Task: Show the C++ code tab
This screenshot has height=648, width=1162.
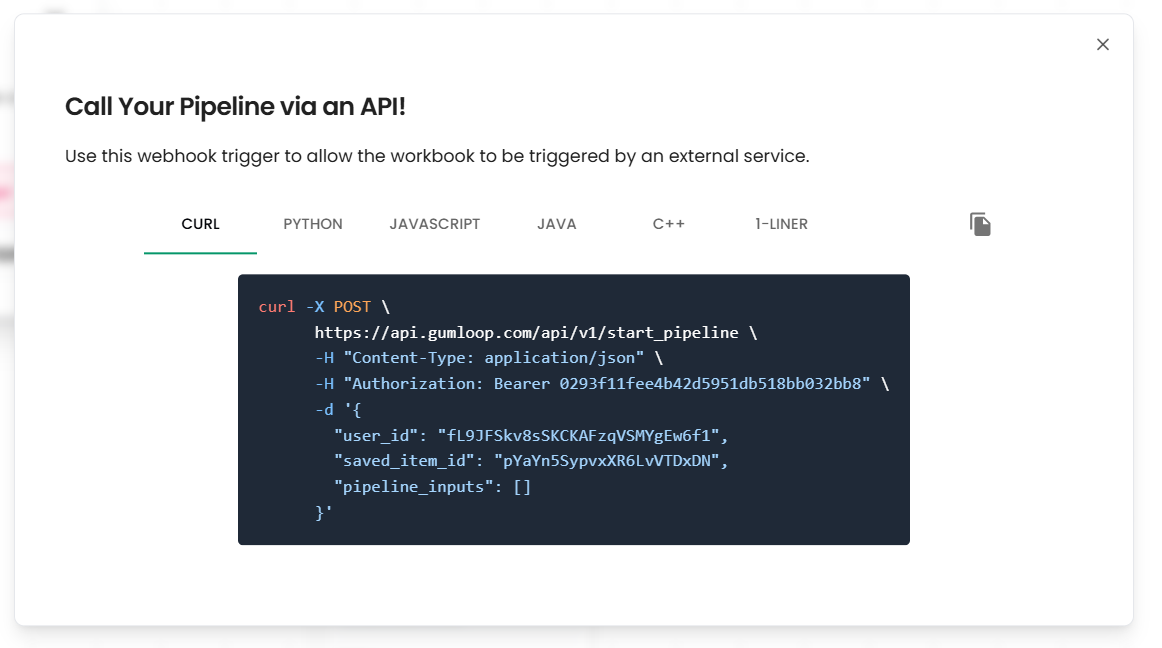Action: 668,224
